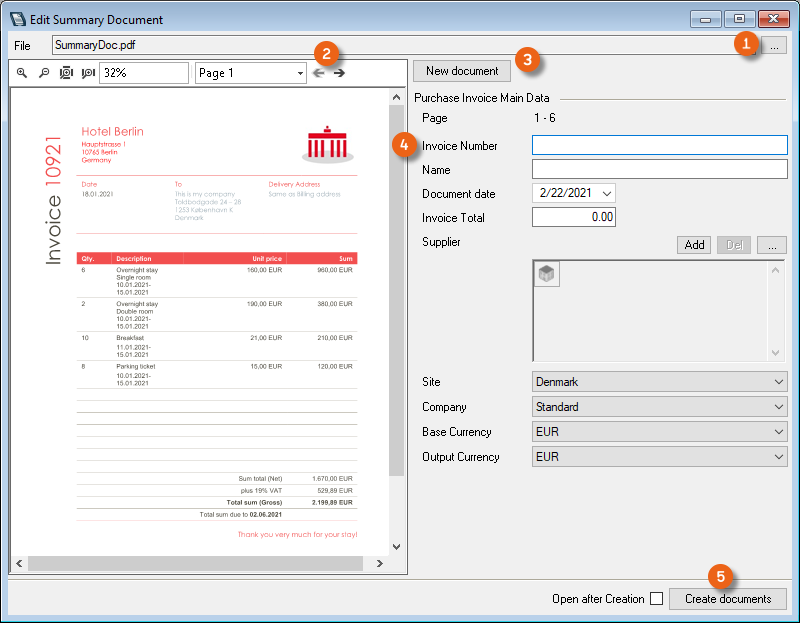This screenshot has width=800, height=623.
Task: Click into the Invoice Number field
Action: 660,145
